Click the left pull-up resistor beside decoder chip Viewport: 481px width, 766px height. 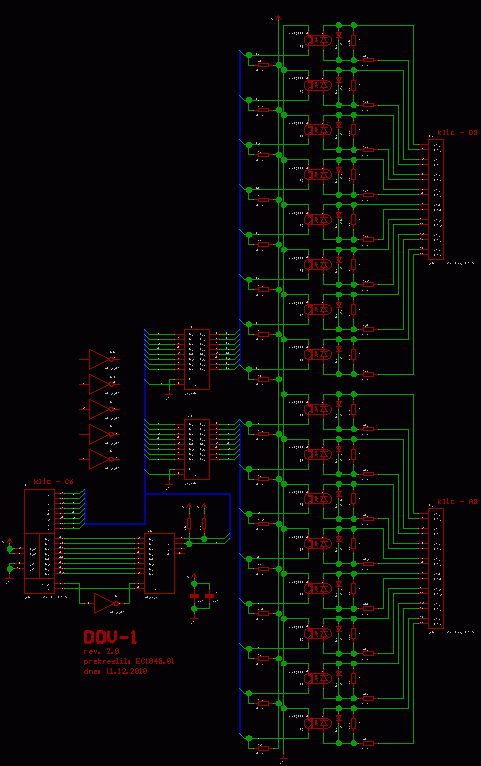[x=189, y=524]
